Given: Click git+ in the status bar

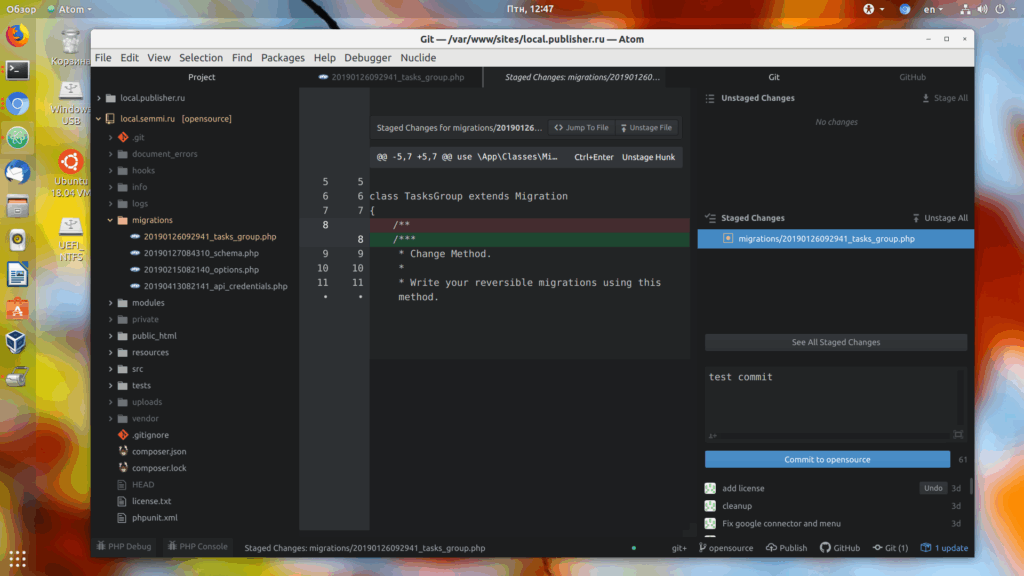Looking at the screenshot, I should pyautogui.click(x=679, y=548).
